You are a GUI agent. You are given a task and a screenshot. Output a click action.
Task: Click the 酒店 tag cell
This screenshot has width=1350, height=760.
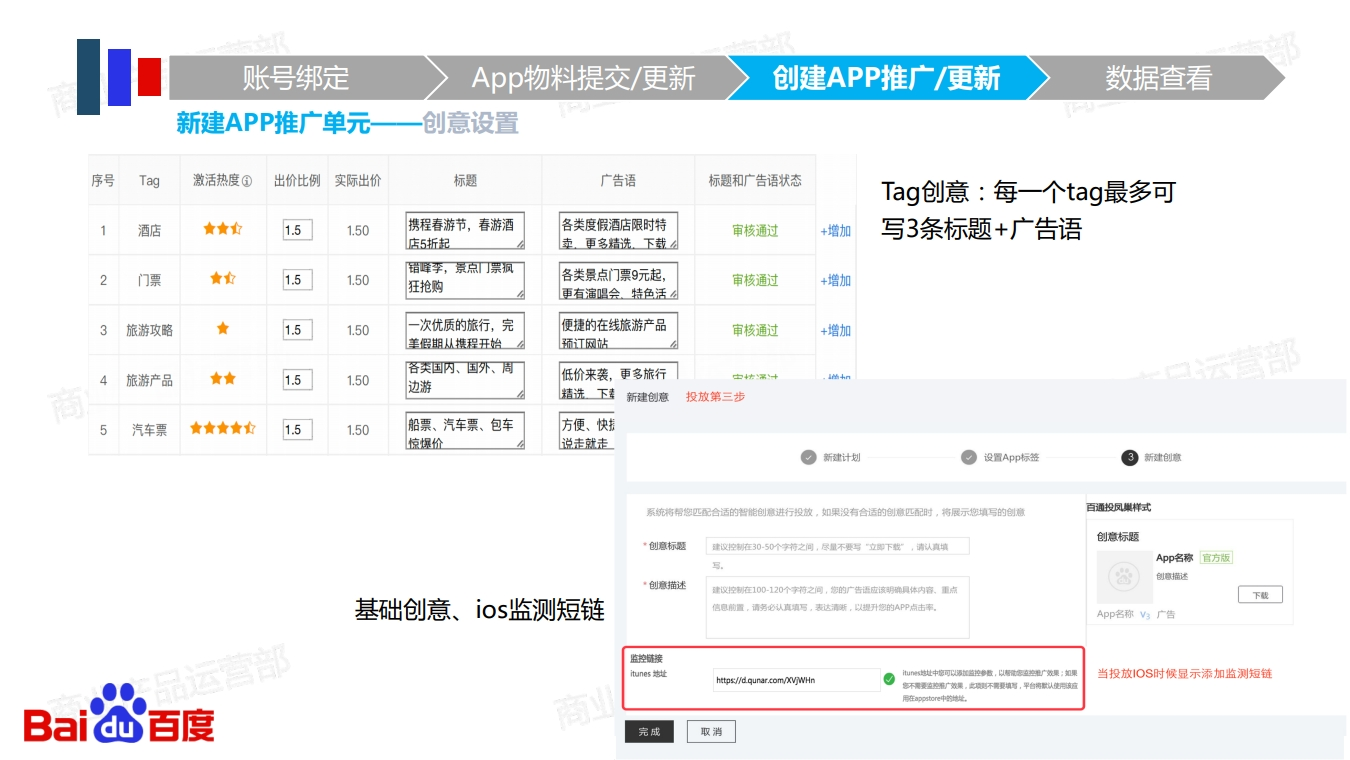(149, 230)
